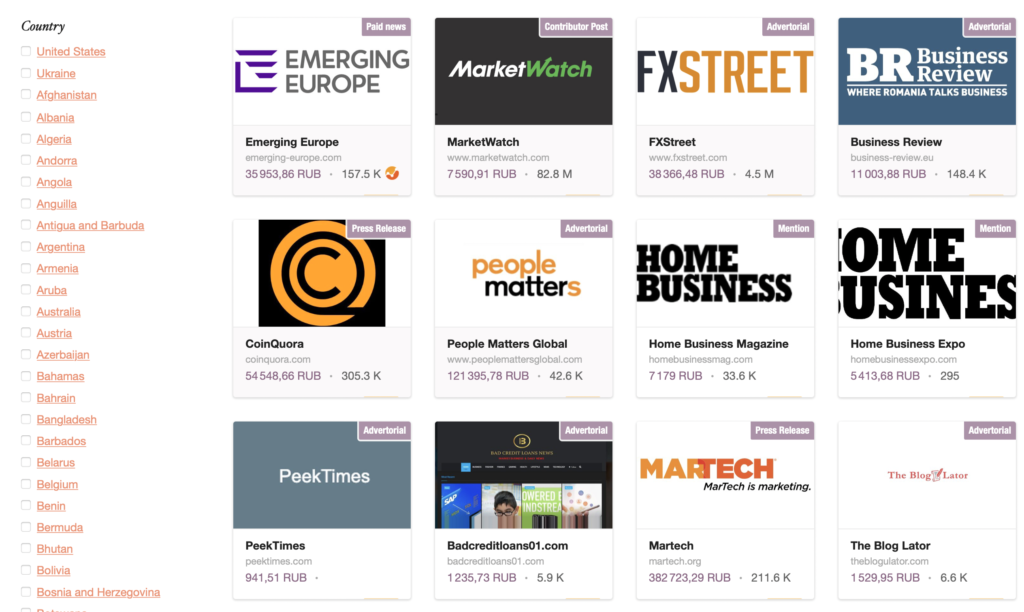The width and height of the screenshot is (1024, 612).
Task: Click the PeekTimes logo banner
Action: click(x=322, y=475)
